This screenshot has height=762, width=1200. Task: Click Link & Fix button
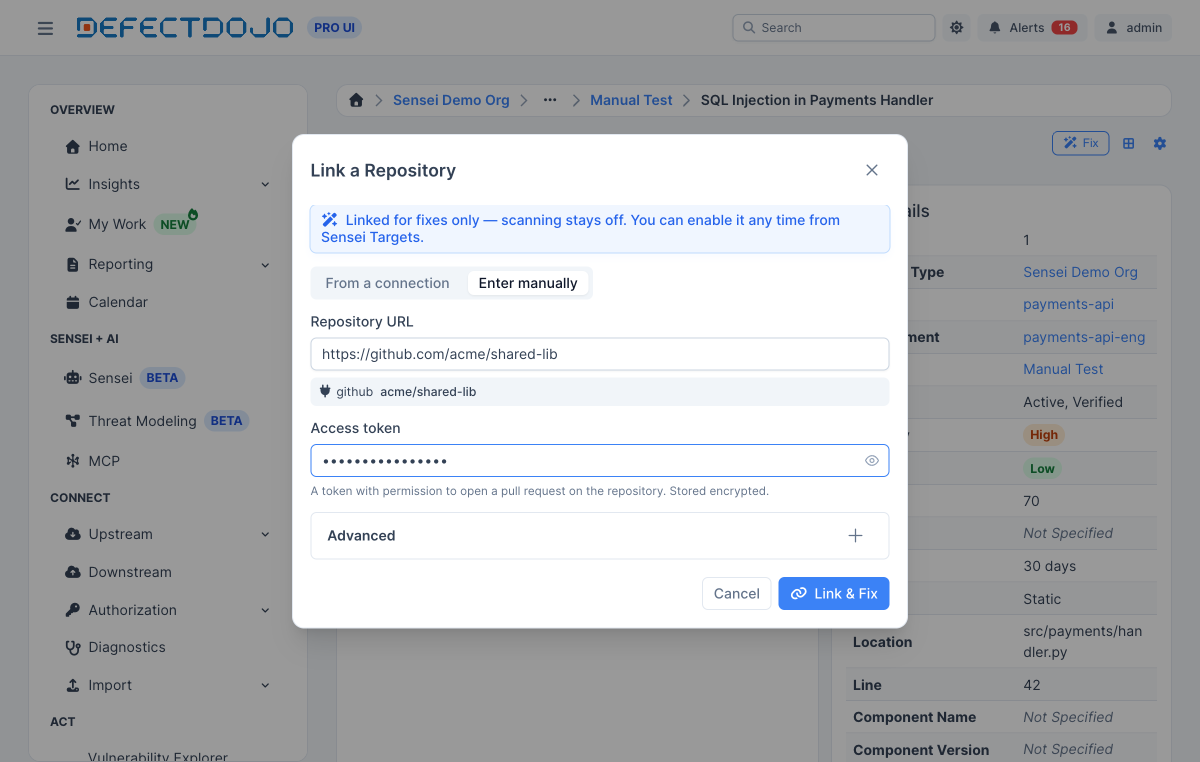click(x=834, y=594)
